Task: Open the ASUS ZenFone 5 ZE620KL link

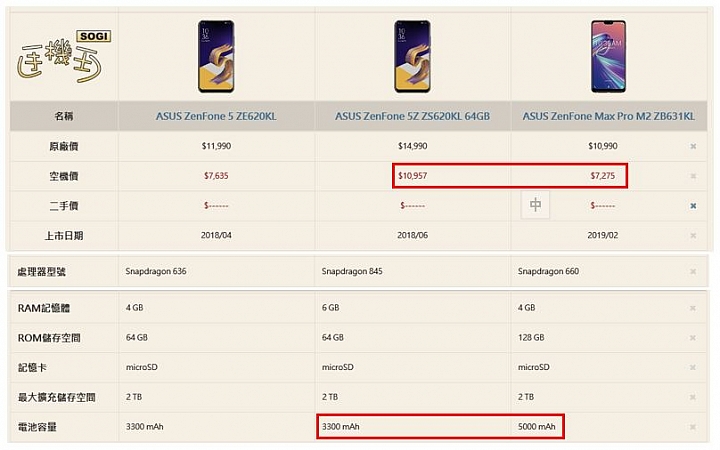Action: [x=216, y=116]
